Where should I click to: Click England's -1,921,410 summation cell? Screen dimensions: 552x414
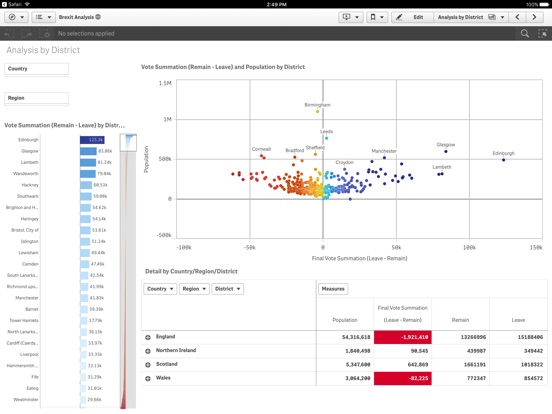tap(402, 337)
